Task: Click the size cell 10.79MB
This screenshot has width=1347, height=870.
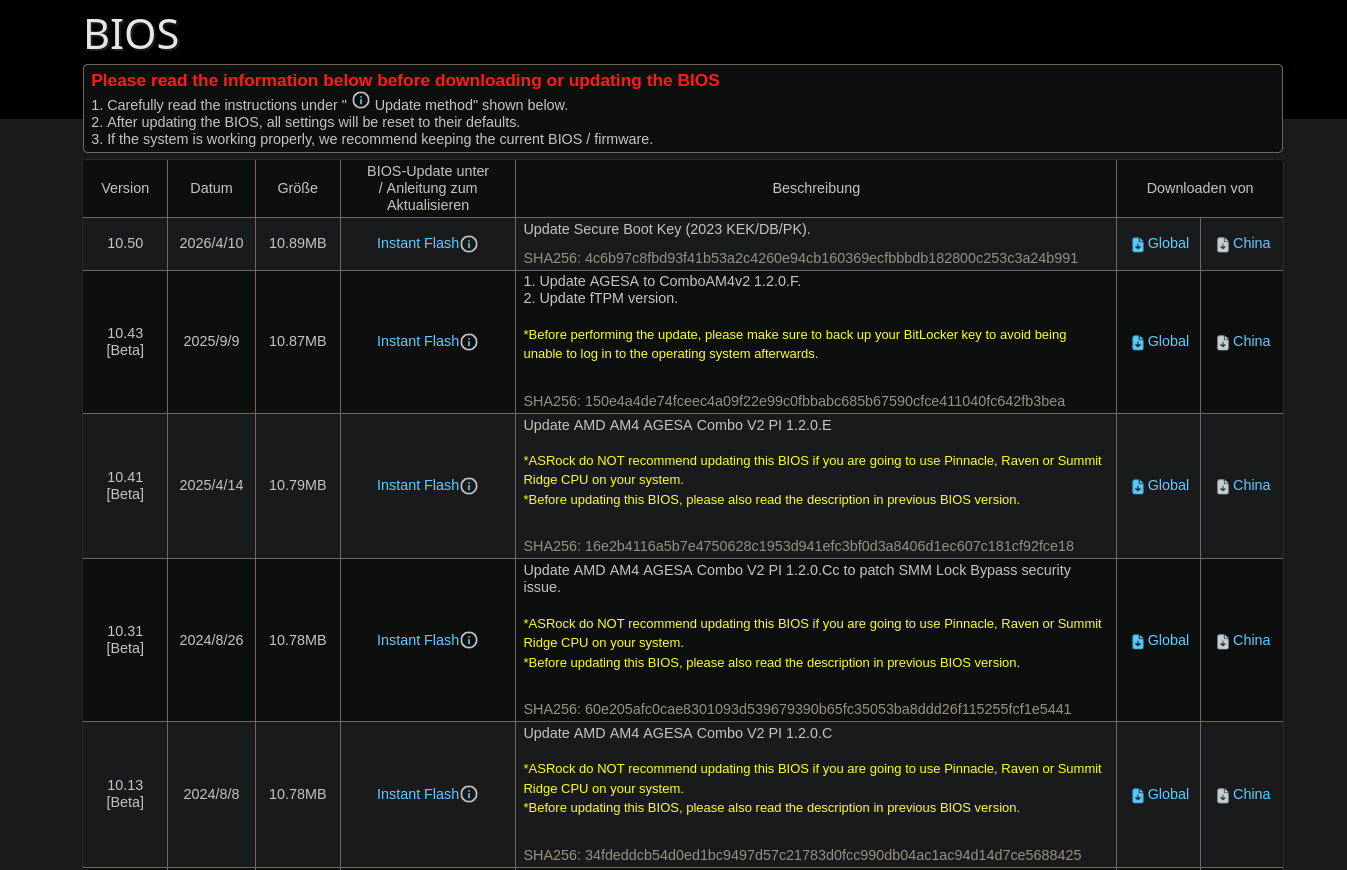Action: tap(298, 485)
